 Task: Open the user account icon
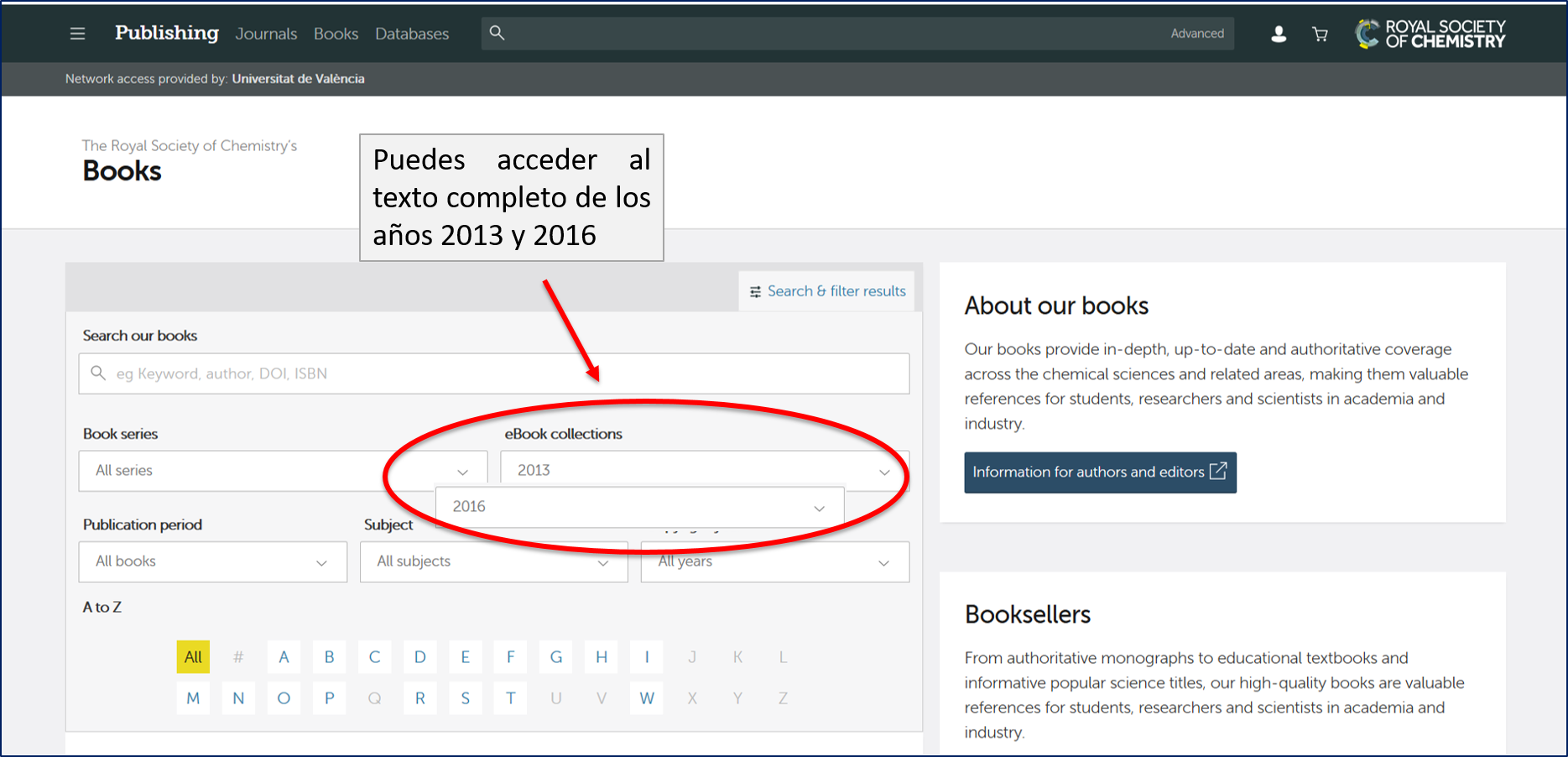click(1279, 34)
